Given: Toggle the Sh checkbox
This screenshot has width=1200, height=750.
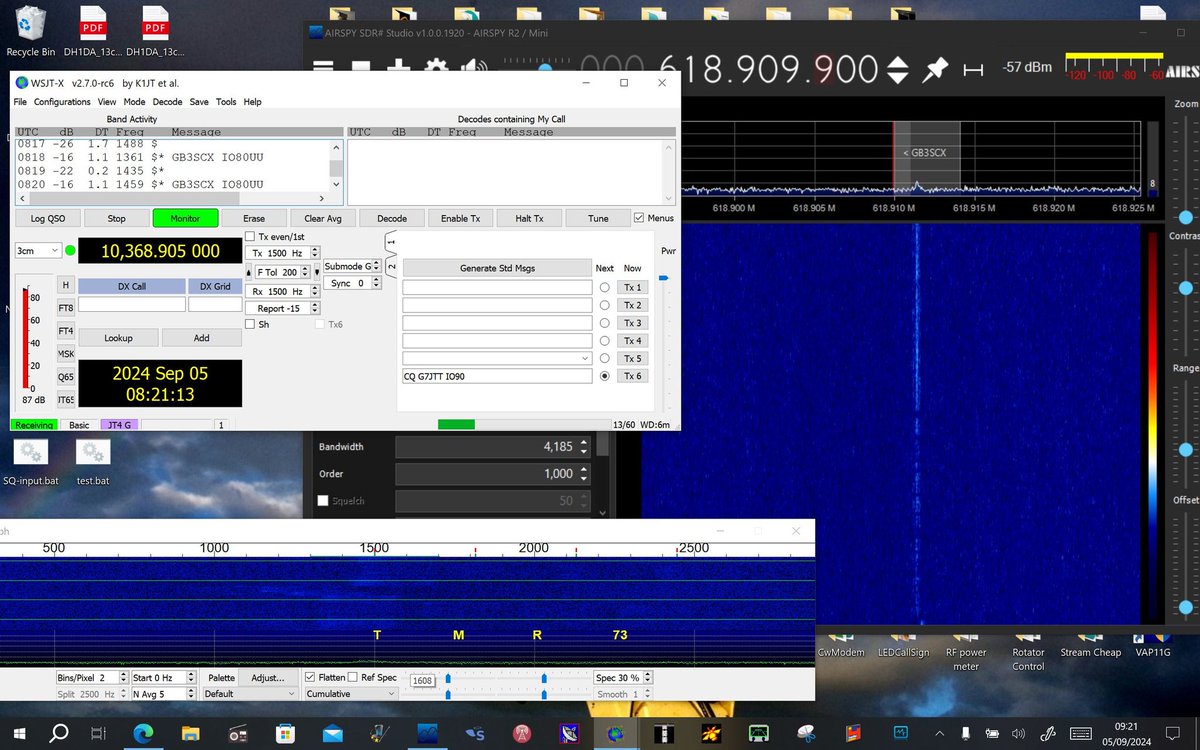Looking at the screenshot, I should (250, 324).
